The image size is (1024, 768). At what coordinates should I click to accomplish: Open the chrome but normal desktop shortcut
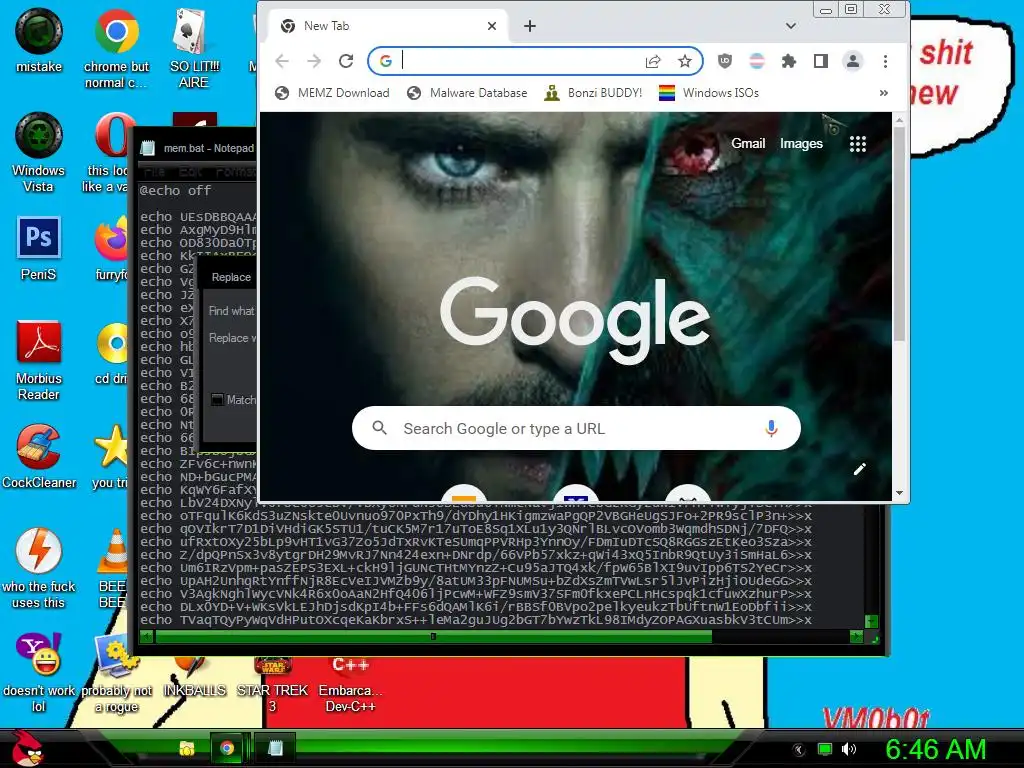pos(116,49)
